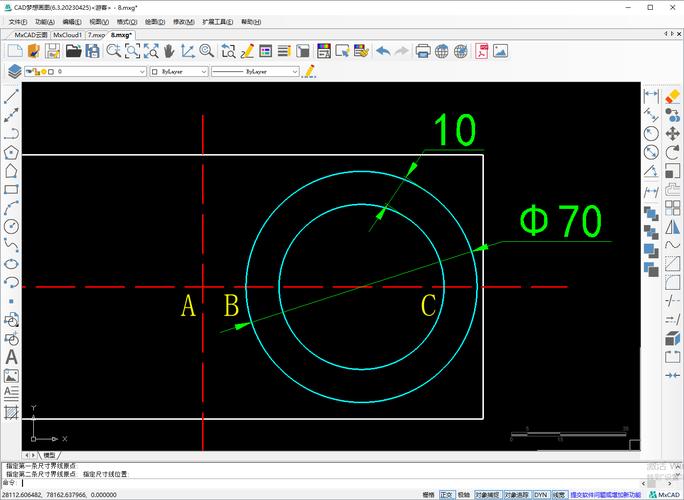Switch to the MxCAD云图 tab
This screenshot has width=684, height=500.
[31, 35]
